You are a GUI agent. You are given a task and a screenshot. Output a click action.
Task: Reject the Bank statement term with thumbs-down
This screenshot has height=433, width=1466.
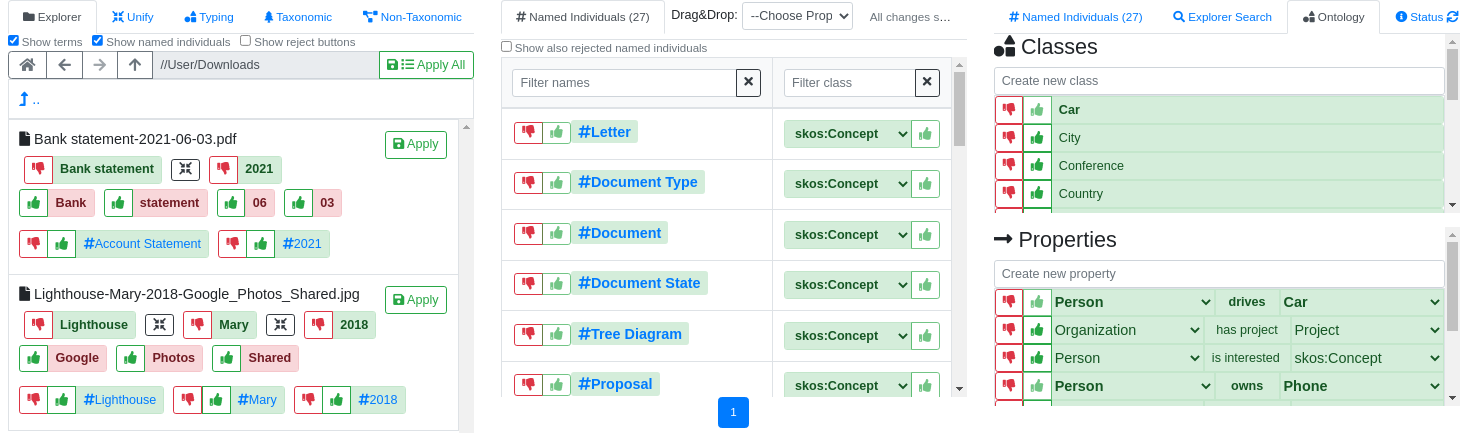tap(38, 170)
